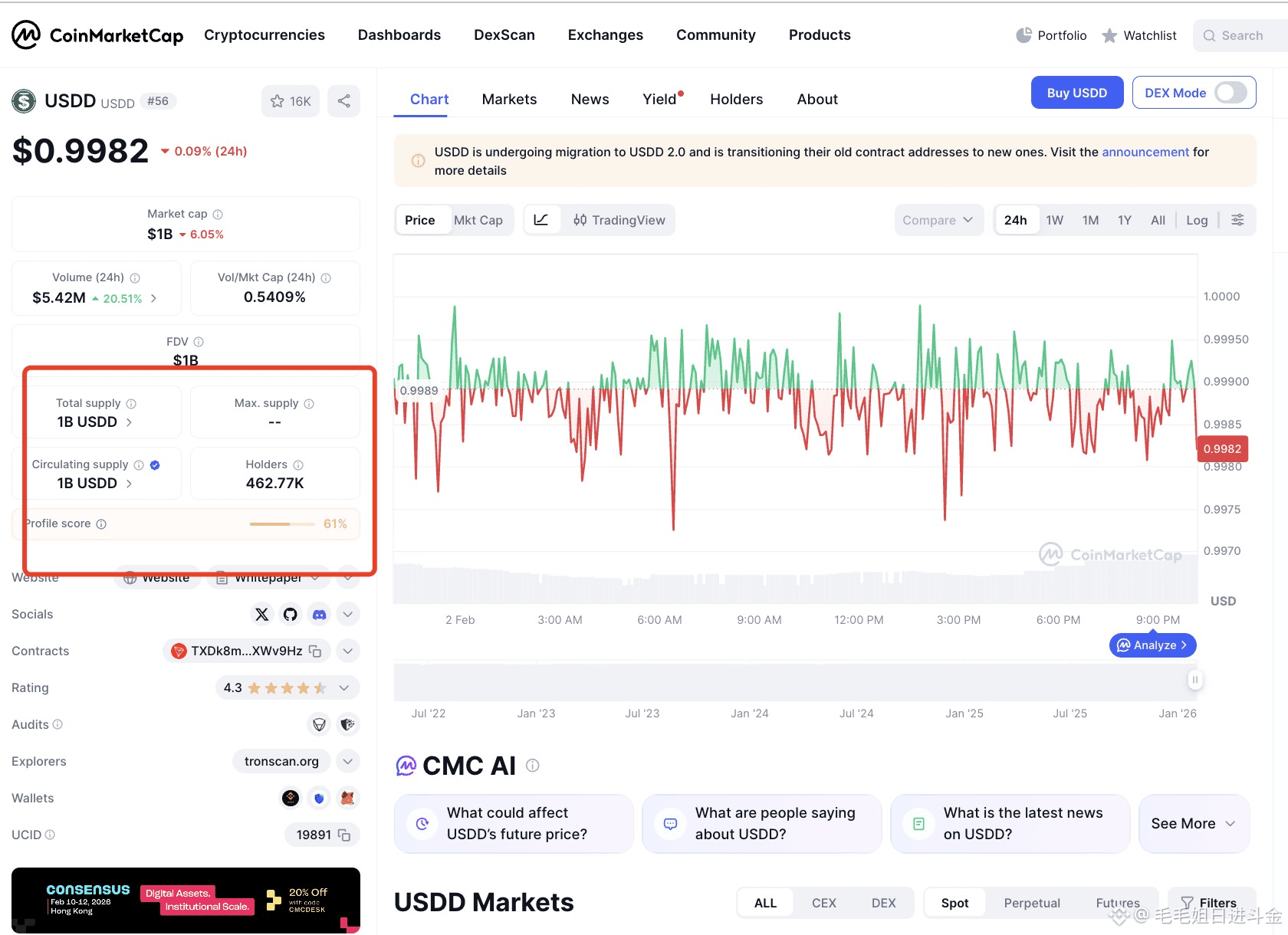Viewport: 1288px width, 935px height.
Task: Select the 1W time range
Action: 1055,220
